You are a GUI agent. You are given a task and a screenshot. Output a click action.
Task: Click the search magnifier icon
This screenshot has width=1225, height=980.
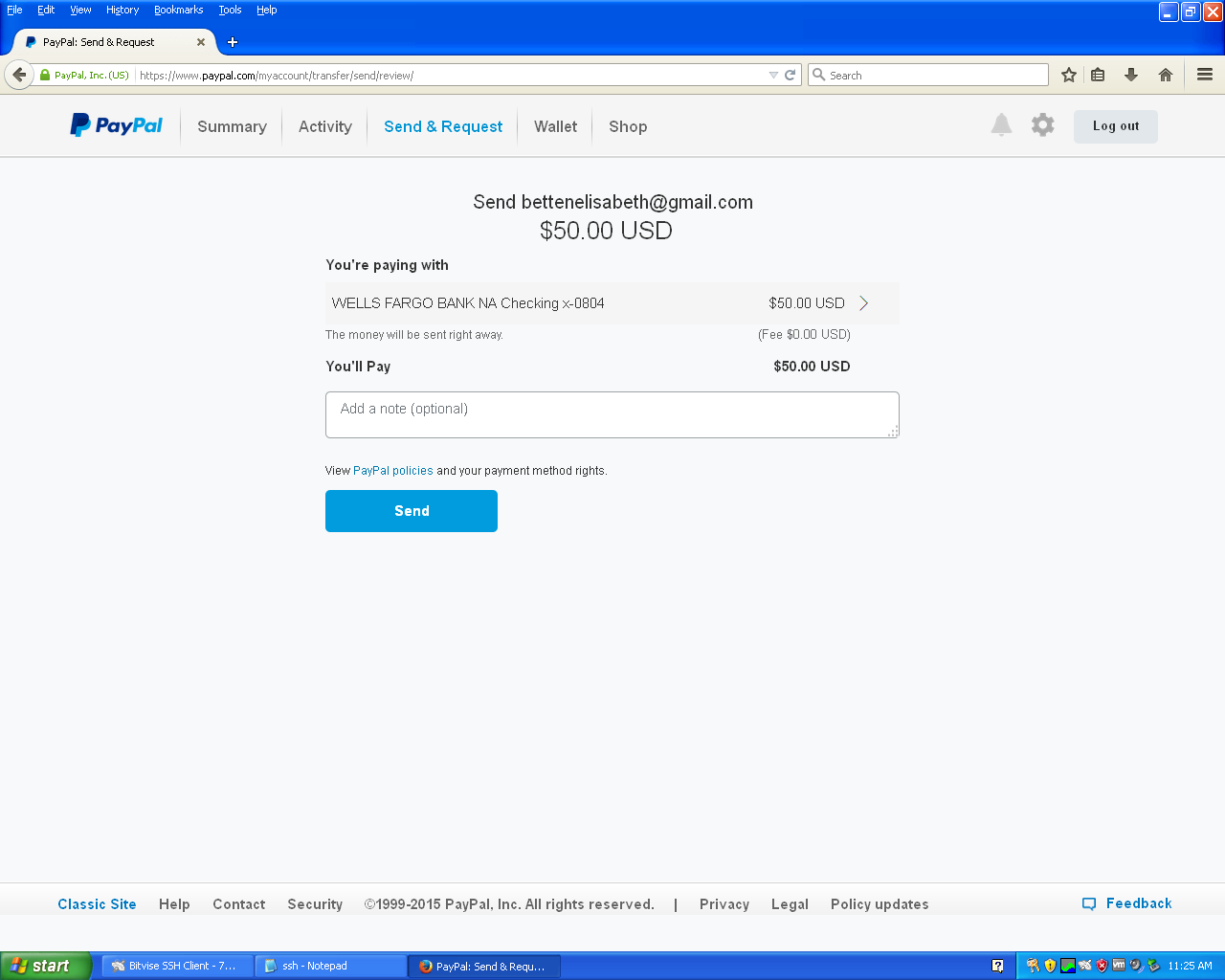coord(818,75)
